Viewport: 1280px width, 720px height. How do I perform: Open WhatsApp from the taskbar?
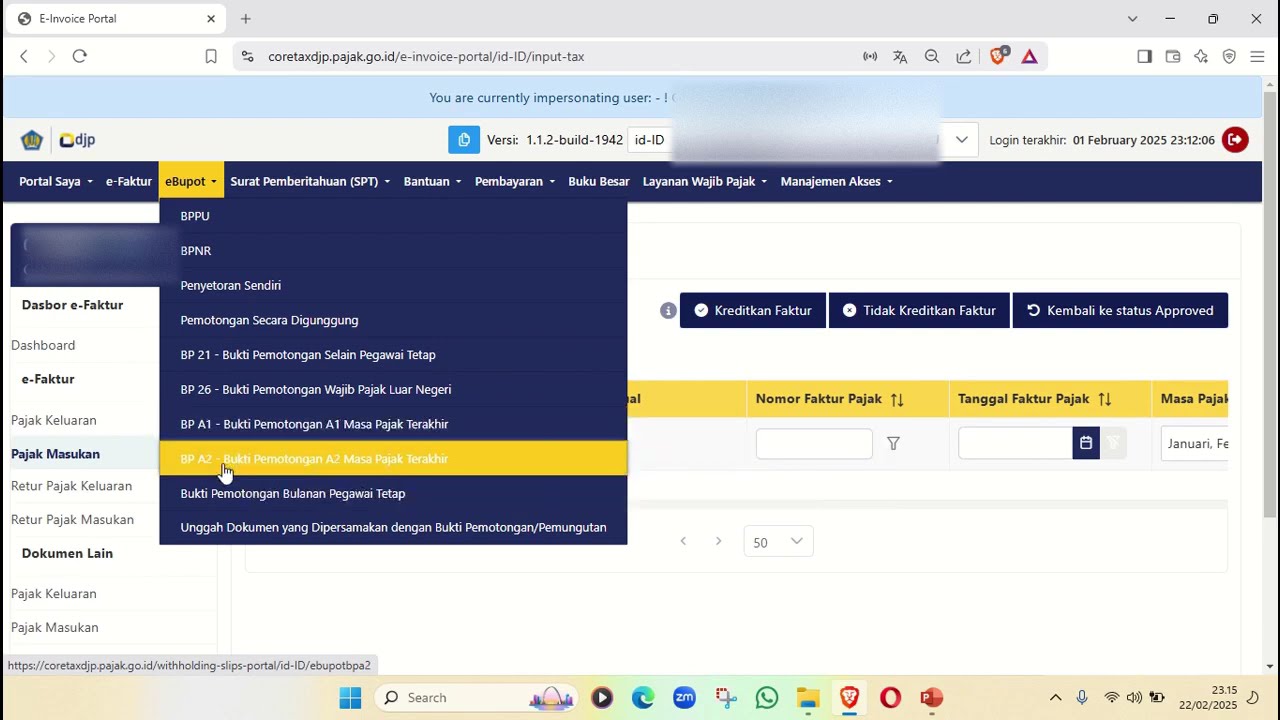[767, 697]
